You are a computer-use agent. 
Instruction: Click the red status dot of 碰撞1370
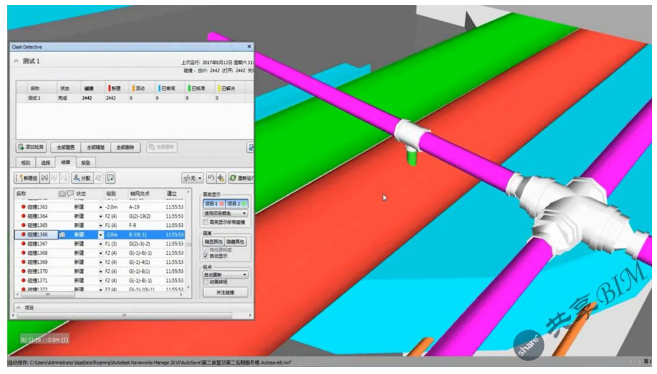pyautogui.click(x=23, y=271)
